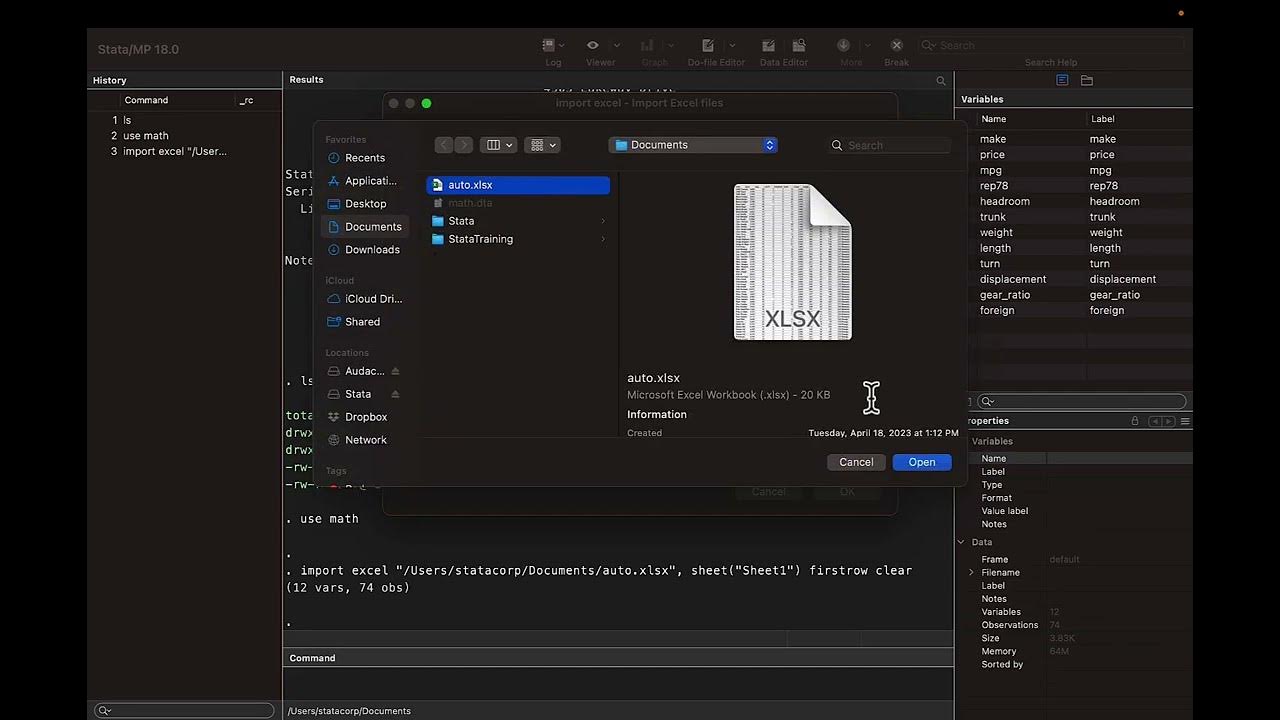This screenshot has height=720, width=1280.
Task: Select the Variables list view icon
Action: (1062, 80)
